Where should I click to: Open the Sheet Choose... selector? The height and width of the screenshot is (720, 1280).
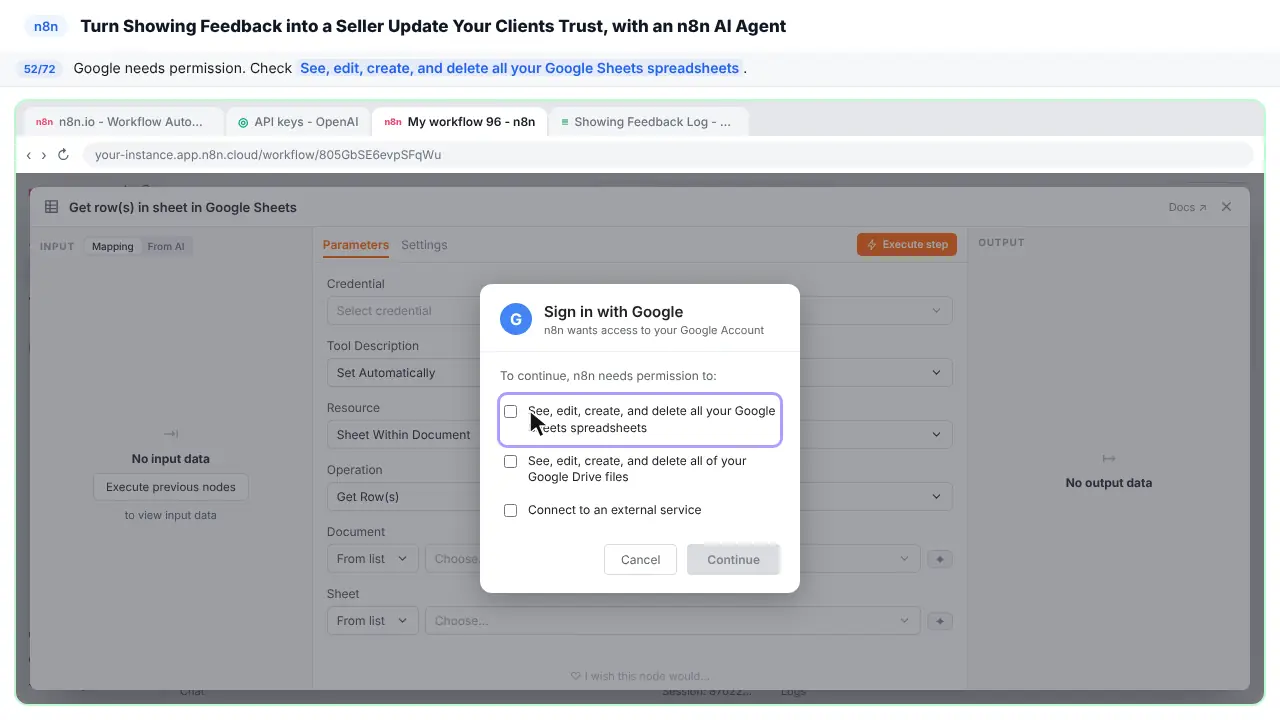671,621
